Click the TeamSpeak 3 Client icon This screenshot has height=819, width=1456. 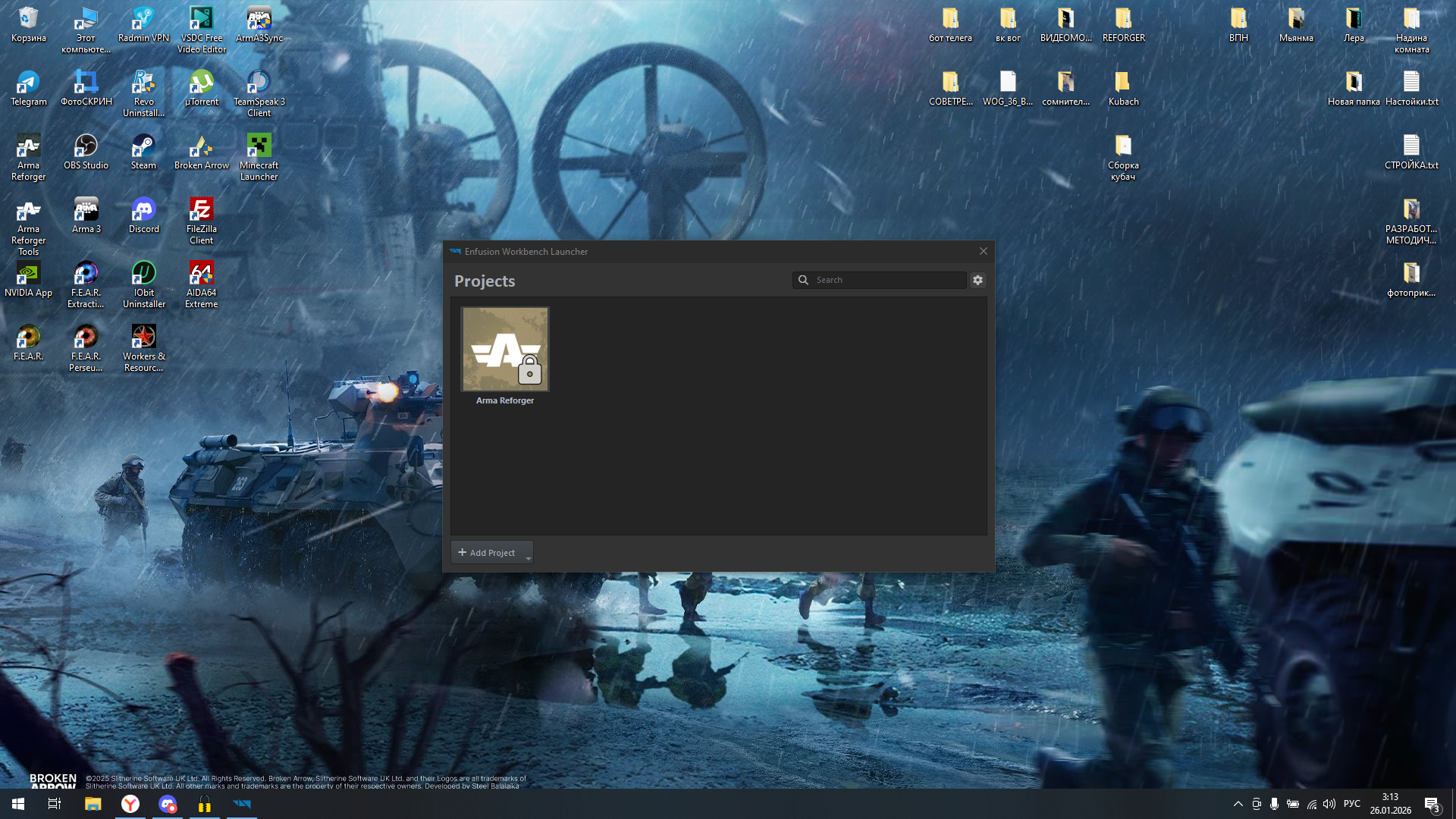(259, 82)
